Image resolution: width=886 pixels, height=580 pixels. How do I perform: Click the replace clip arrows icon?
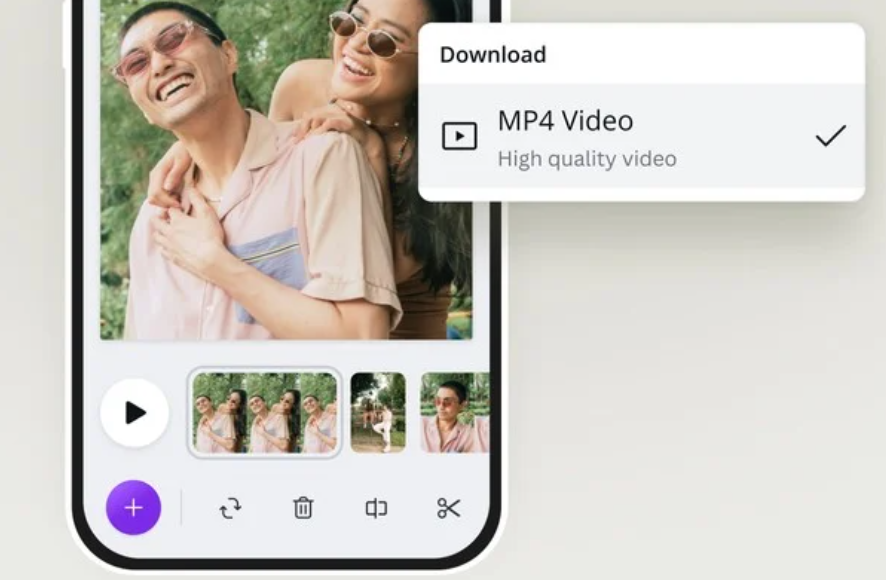click(231, 508)
